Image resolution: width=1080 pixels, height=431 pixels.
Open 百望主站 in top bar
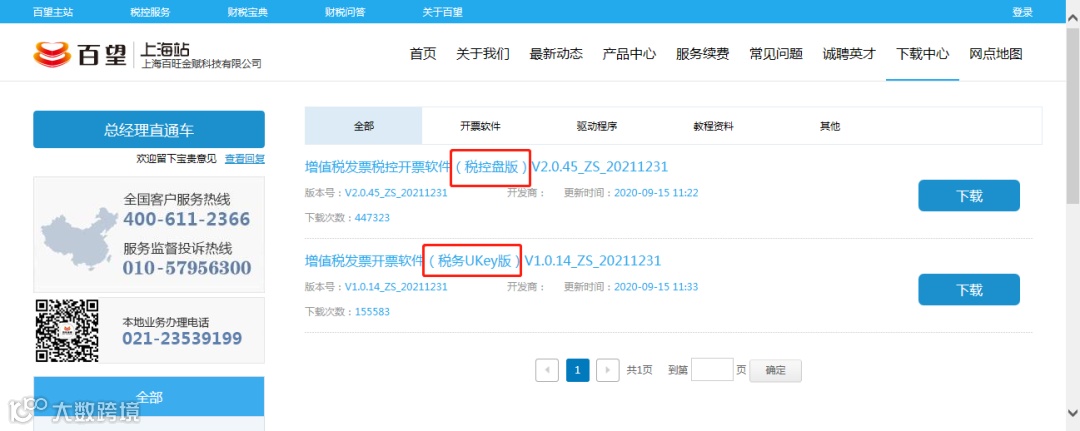pyautogui.click(x=52, y=12)
